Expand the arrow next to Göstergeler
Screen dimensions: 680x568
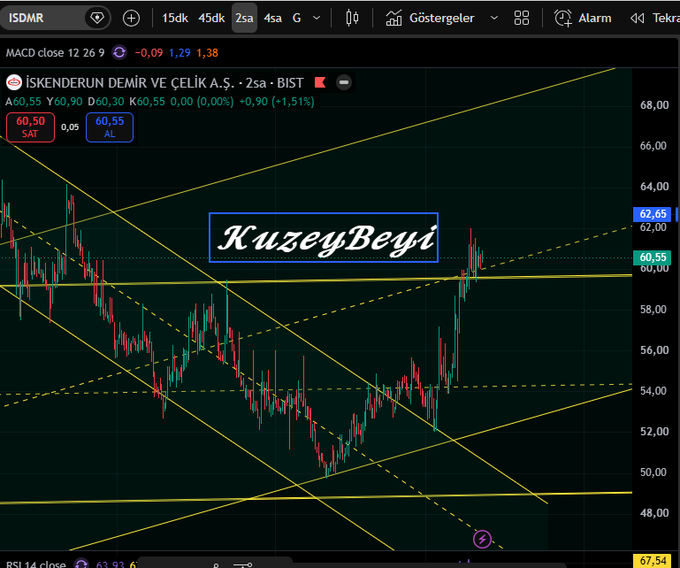pyautogui.click(x=494, y=18)
